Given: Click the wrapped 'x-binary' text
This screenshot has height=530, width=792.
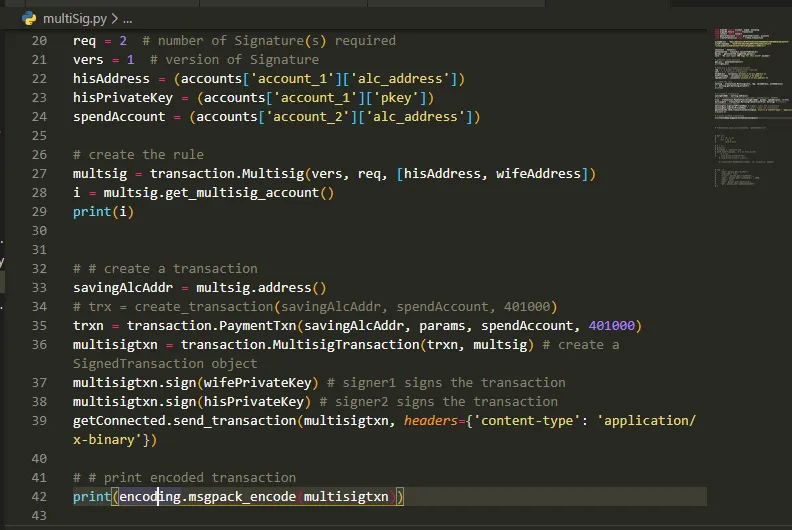Looking at the screenshot, I should (x=104, y=440).
